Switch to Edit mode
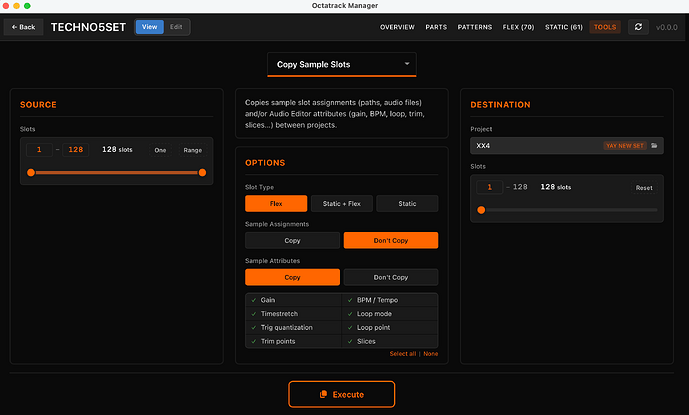Viewport: 689px width, 415px height. [176, 27]
